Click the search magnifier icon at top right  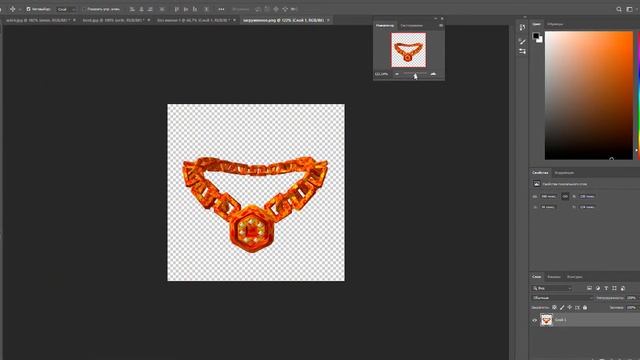click(619, 9)
